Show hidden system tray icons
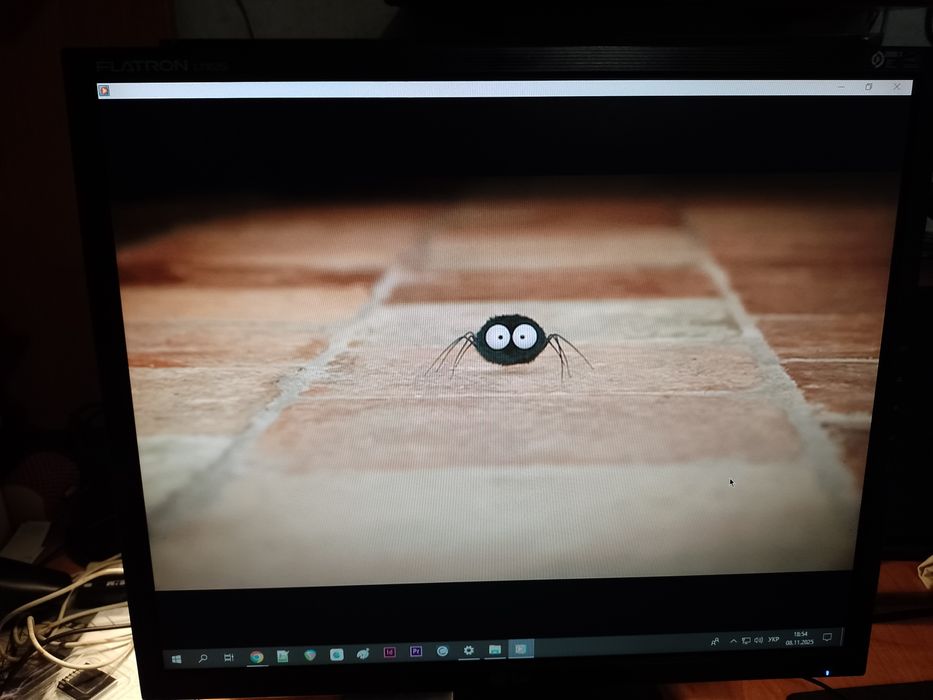Viewport: 933px width, 700px height. click(733, 641)
